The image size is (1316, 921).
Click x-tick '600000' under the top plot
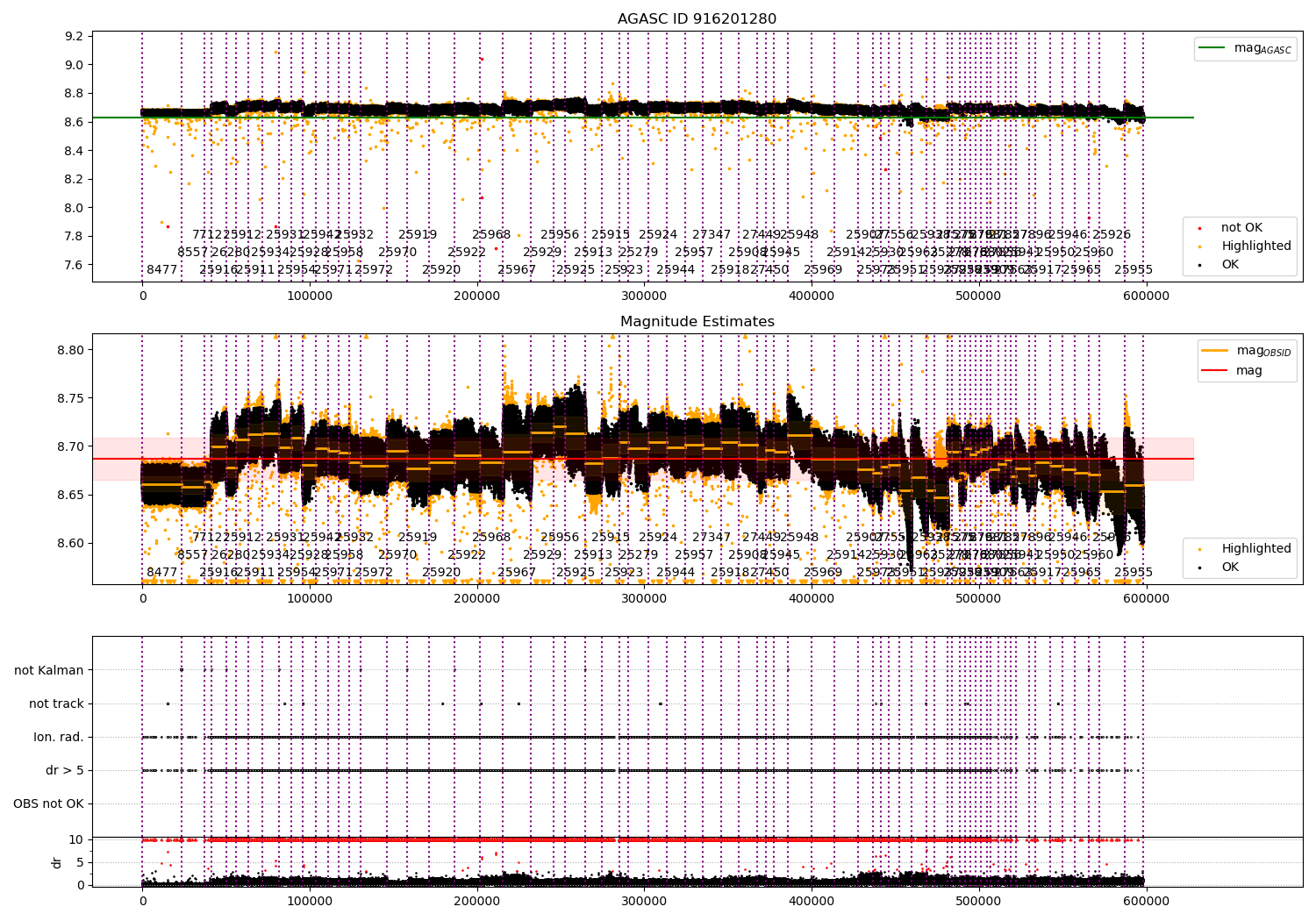pyautogui.click(x=1147, y=296)
